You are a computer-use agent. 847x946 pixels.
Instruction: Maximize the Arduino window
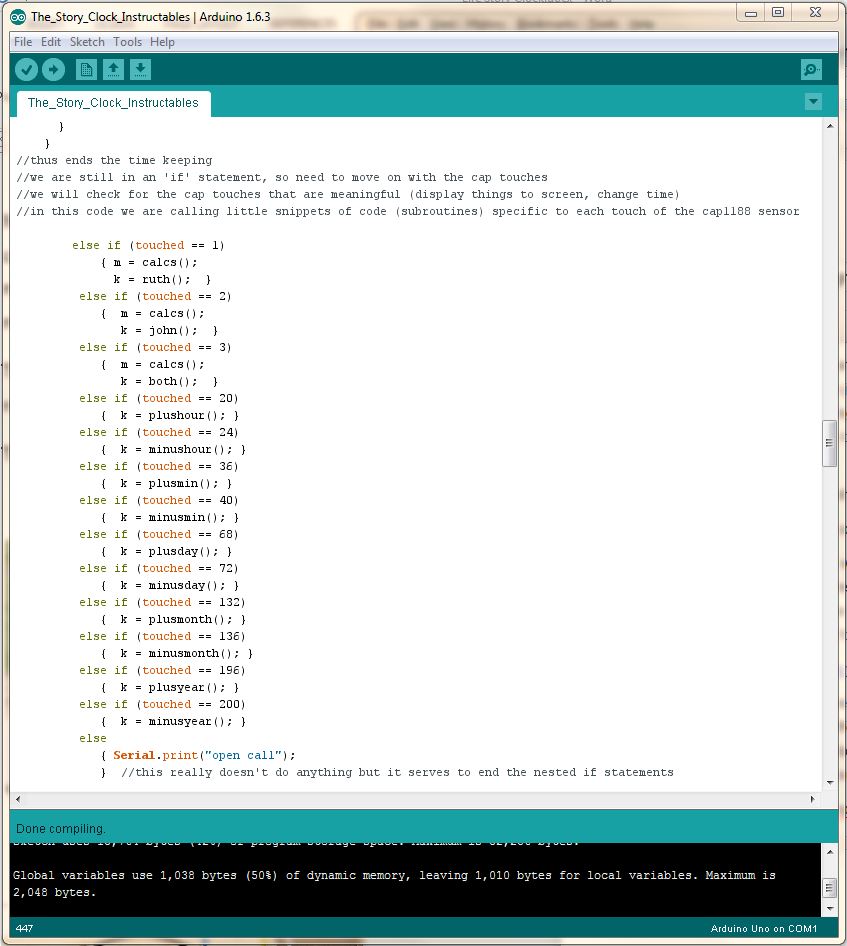pos(778,13)
